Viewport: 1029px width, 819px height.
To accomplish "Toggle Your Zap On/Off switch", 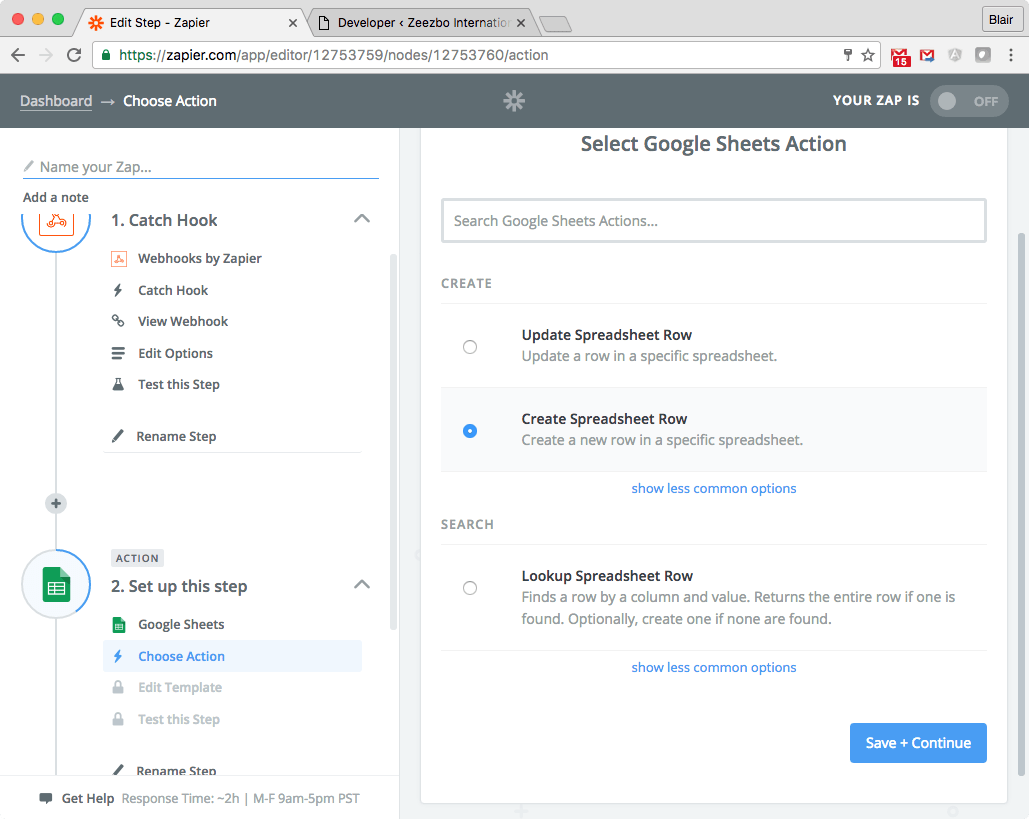I will point(969,101).
